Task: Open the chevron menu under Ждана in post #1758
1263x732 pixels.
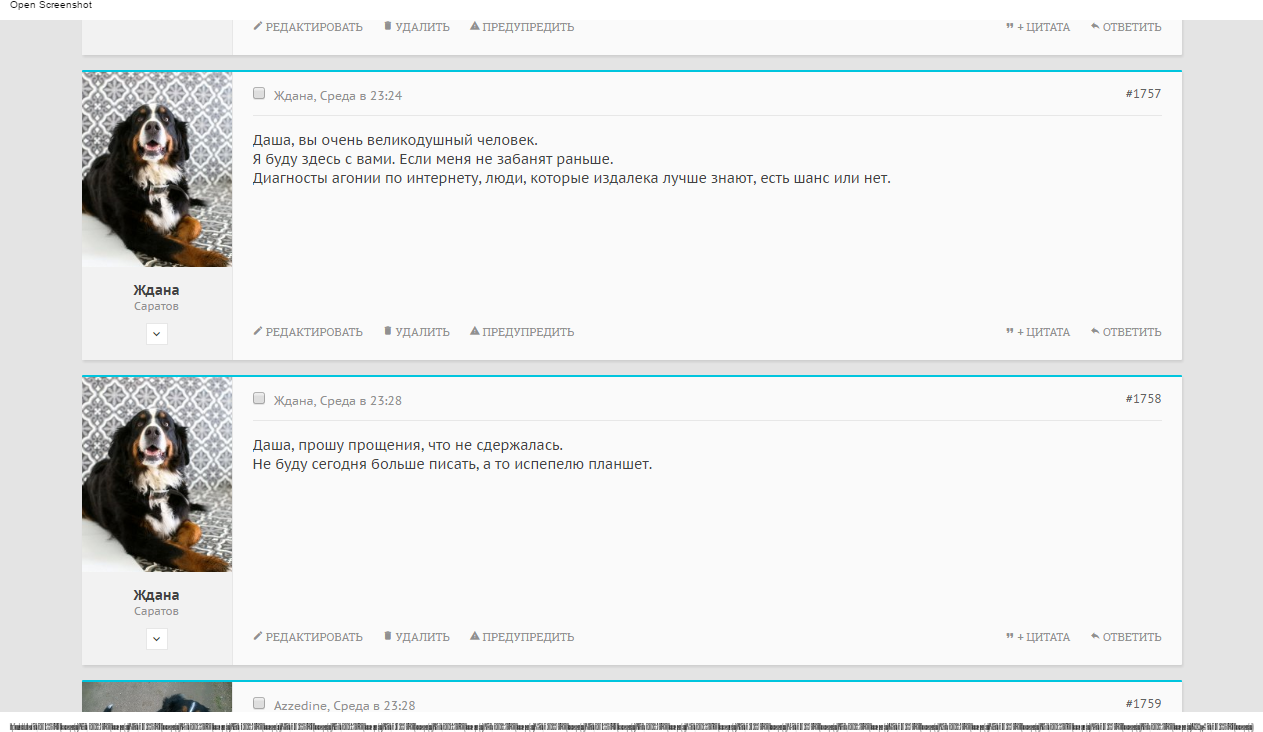Action: 157,639
